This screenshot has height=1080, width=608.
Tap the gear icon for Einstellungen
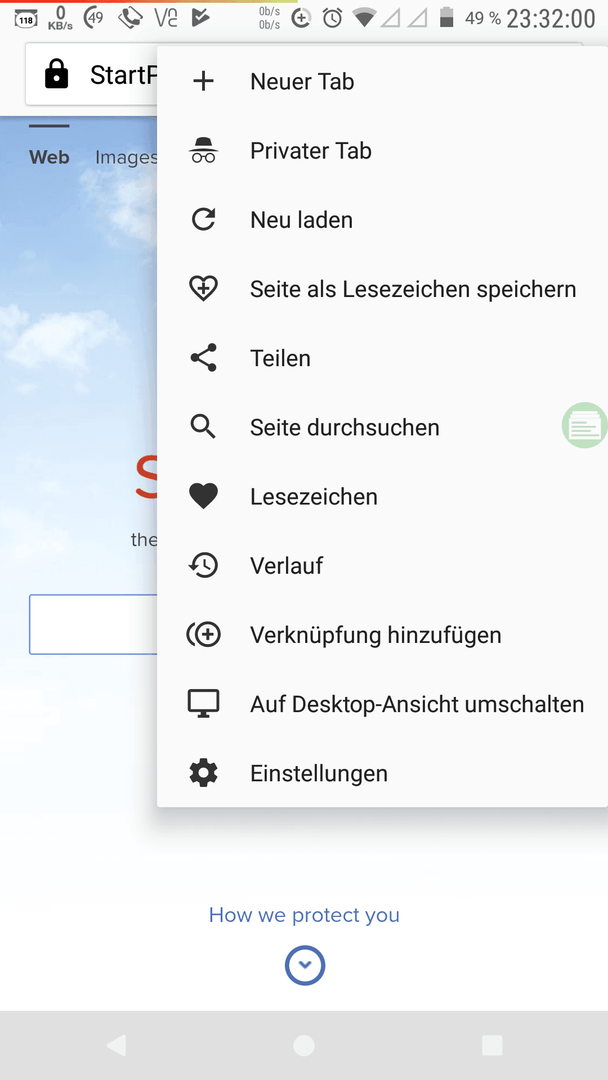203,773
